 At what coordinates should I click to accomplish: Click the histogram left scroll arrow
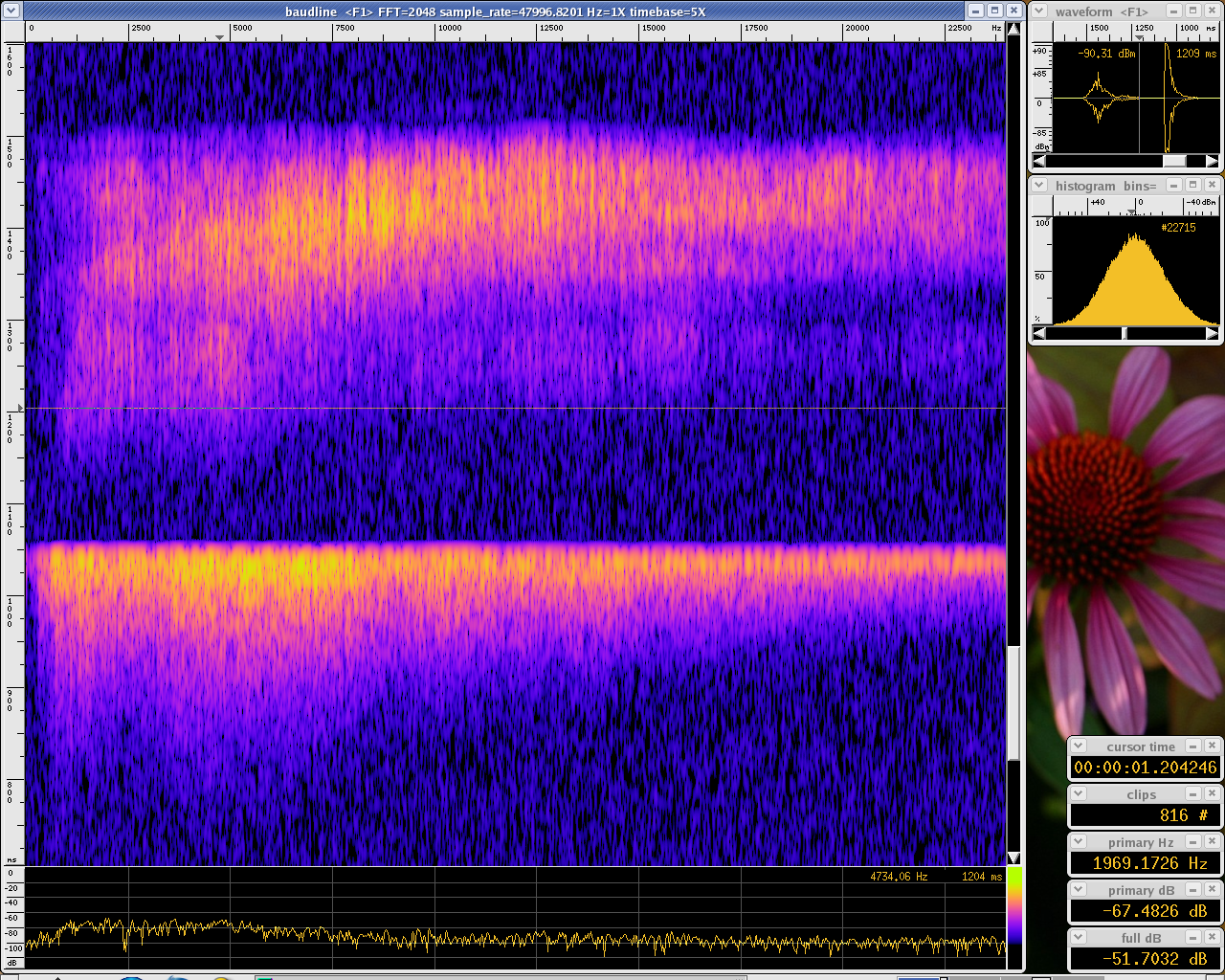coord(1039,334)
